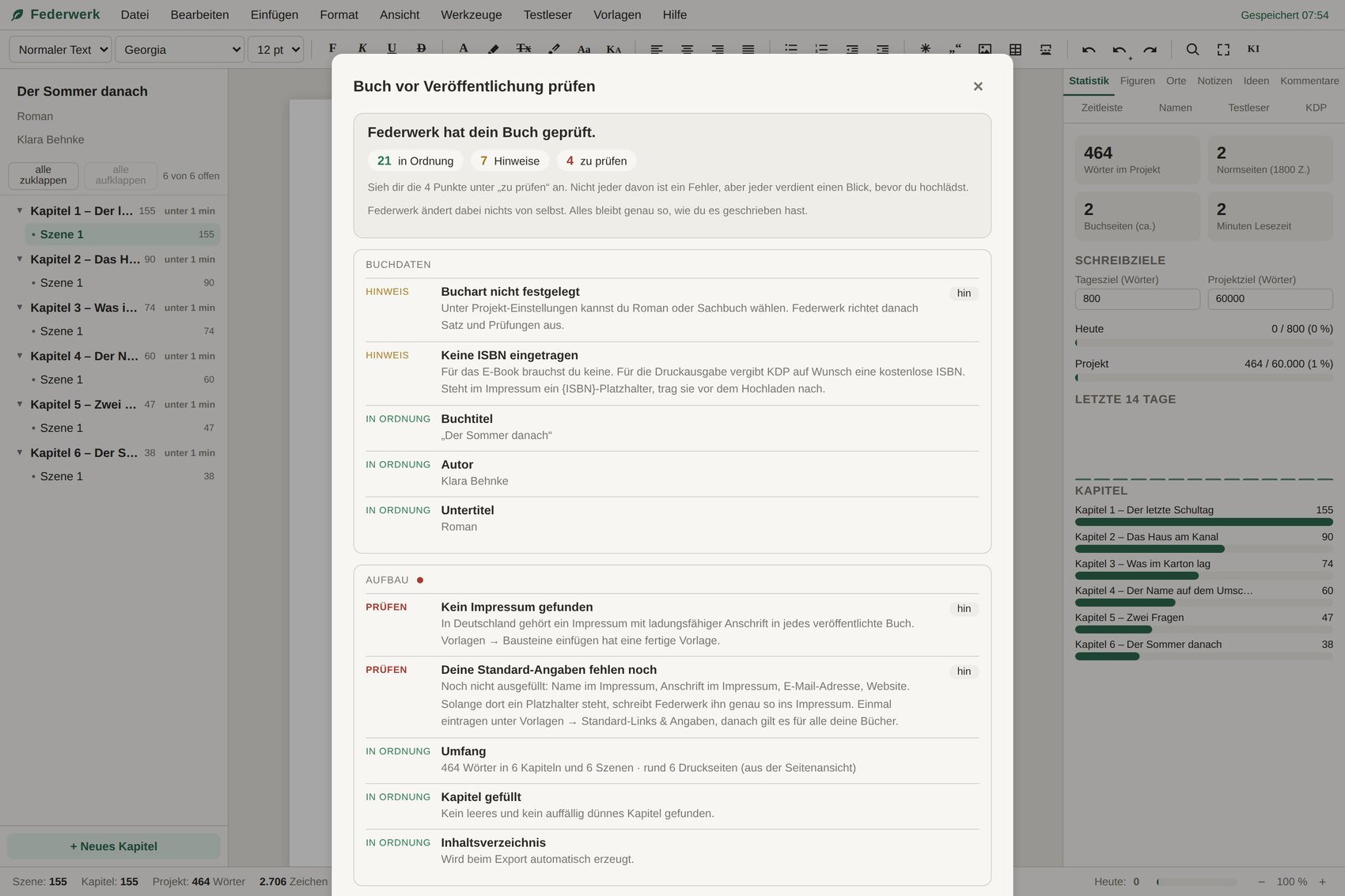Toggle italic formatting (K) in toolbar
1345x896 pixels.
(x=362, y=49)
